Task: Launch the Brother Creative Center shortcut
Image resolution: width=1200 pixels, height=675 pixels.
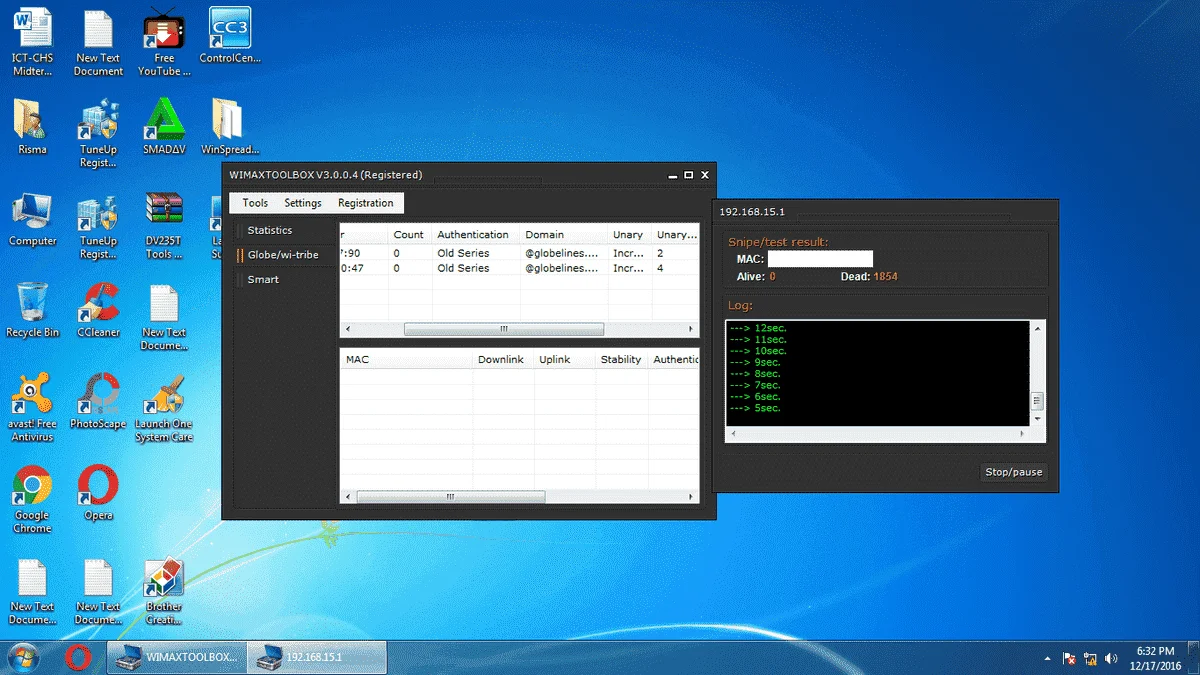Action: [x=164, y=592]
